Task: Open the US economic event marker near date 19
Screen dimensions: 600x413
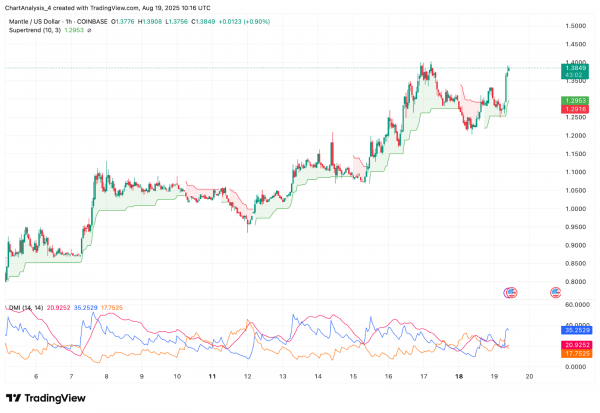Action: [x=511, y=293]
